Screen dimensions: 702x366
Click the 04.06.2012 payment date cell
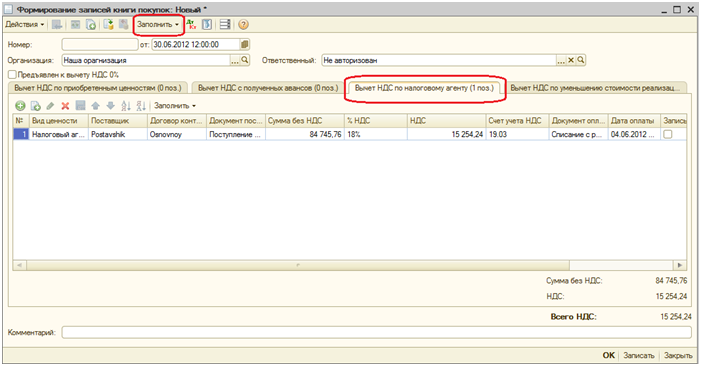tap(634, 134)
